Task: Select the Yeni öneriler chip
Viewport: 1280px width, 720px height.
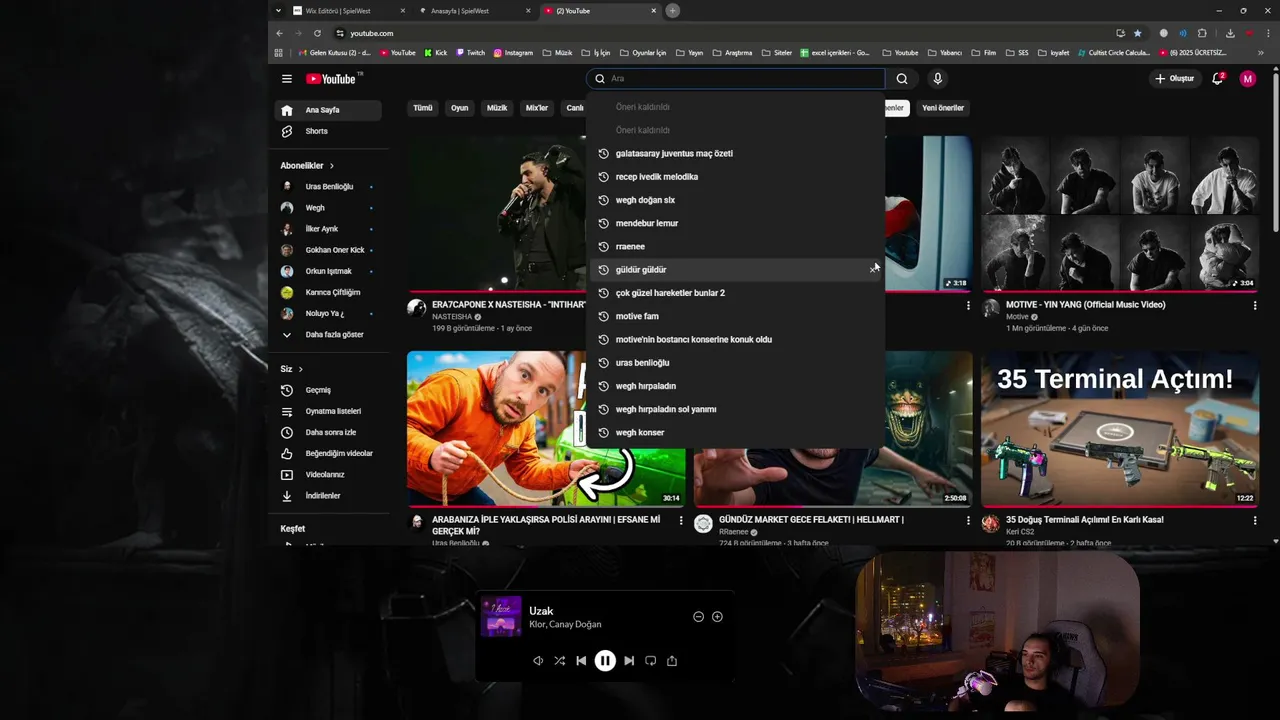Action: pos(943,108)
